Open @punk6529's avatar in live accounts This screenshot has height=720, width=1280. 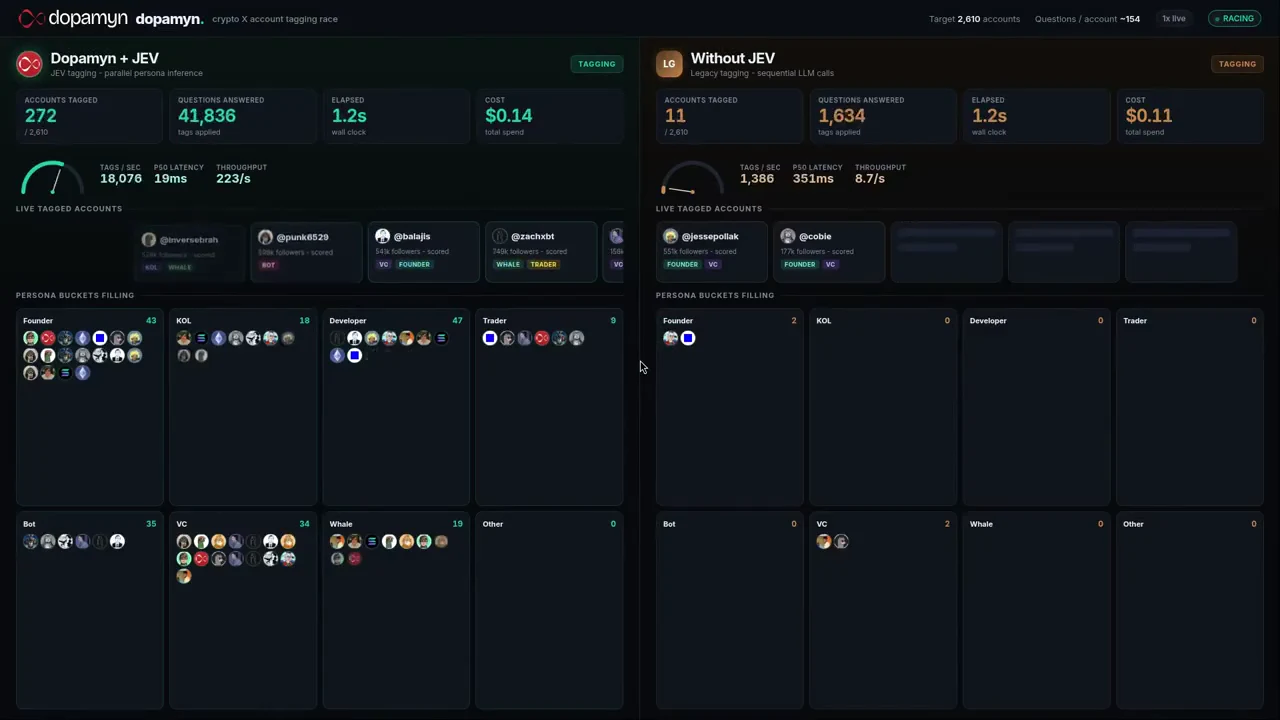pyautogui.click(x=265, y=237)
